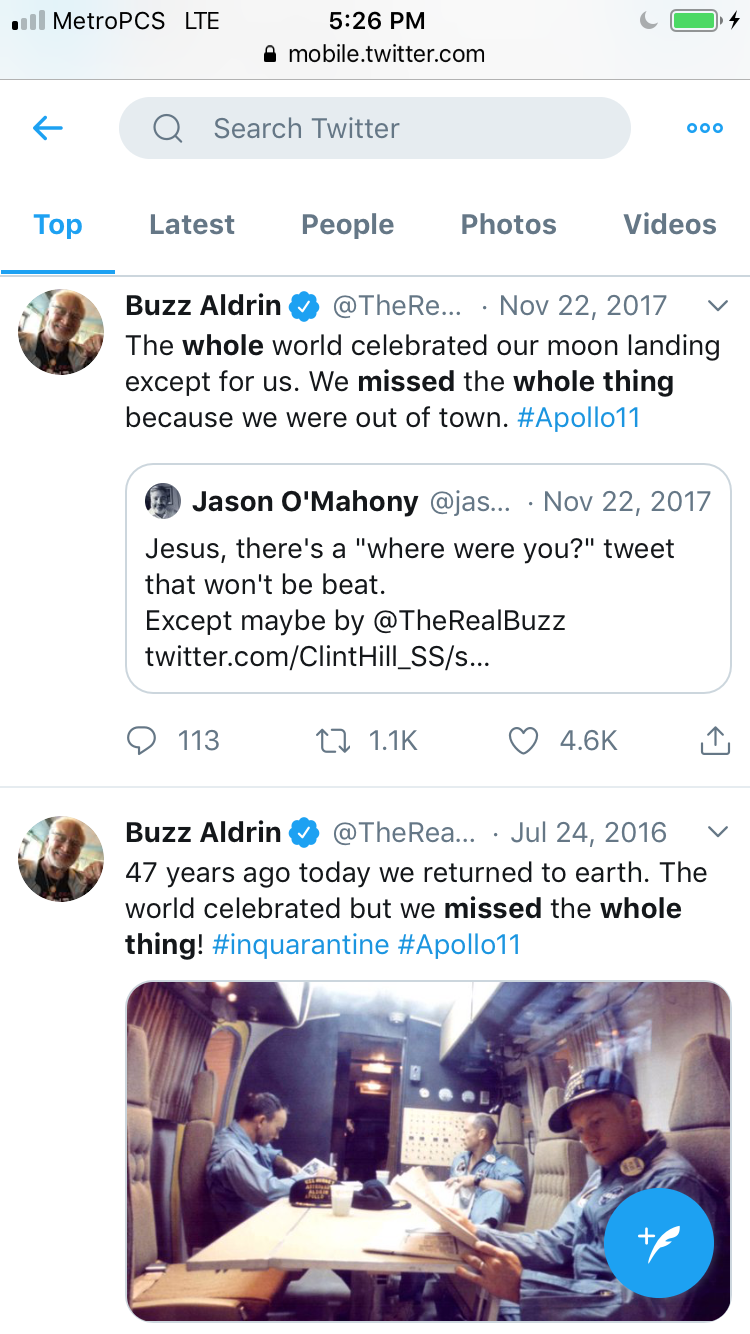Tap Buzz Aldrin's avatar on the first tweet

coord(61,333)
